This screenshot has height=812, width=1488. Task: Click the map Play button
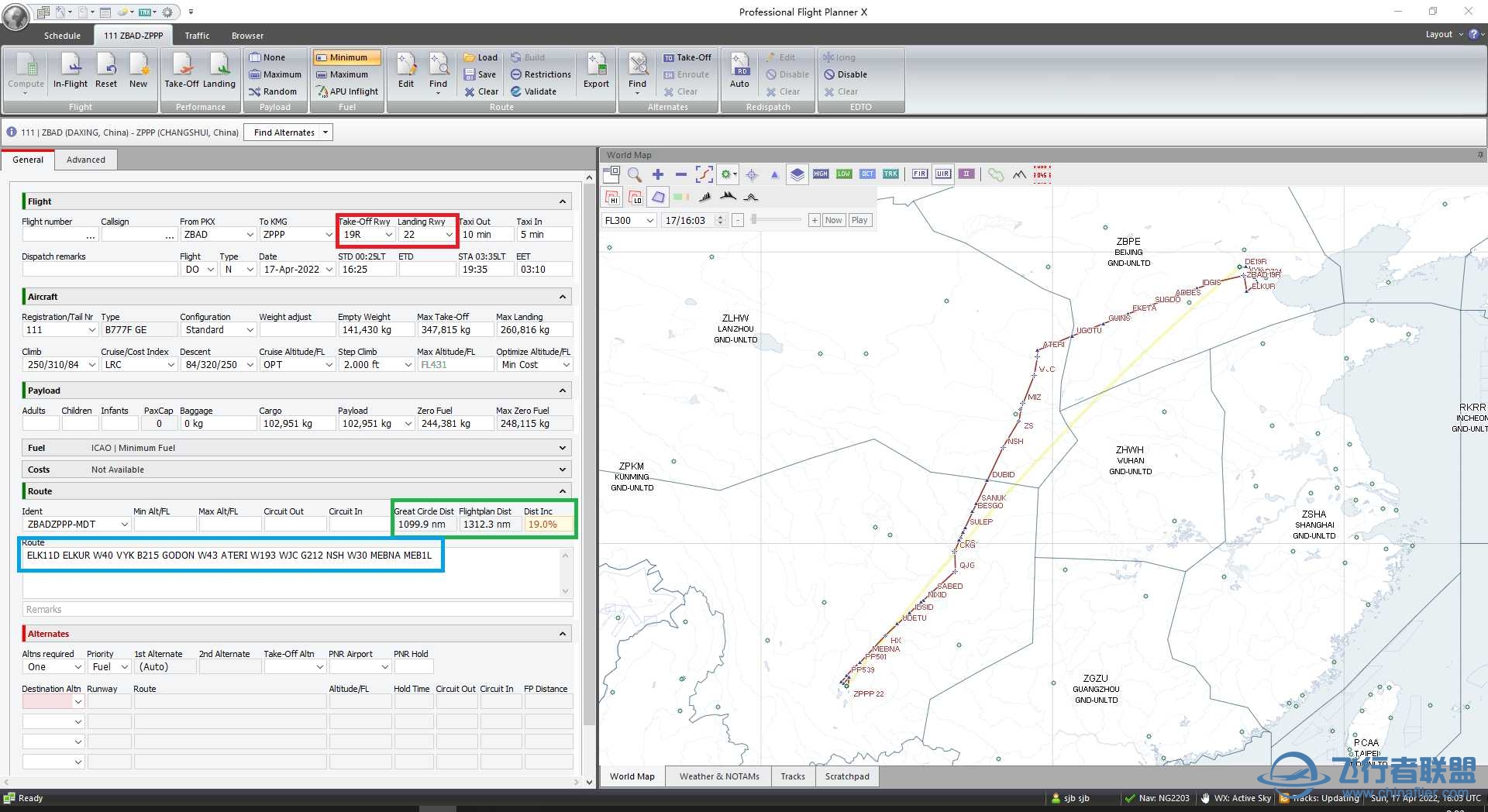859,220
